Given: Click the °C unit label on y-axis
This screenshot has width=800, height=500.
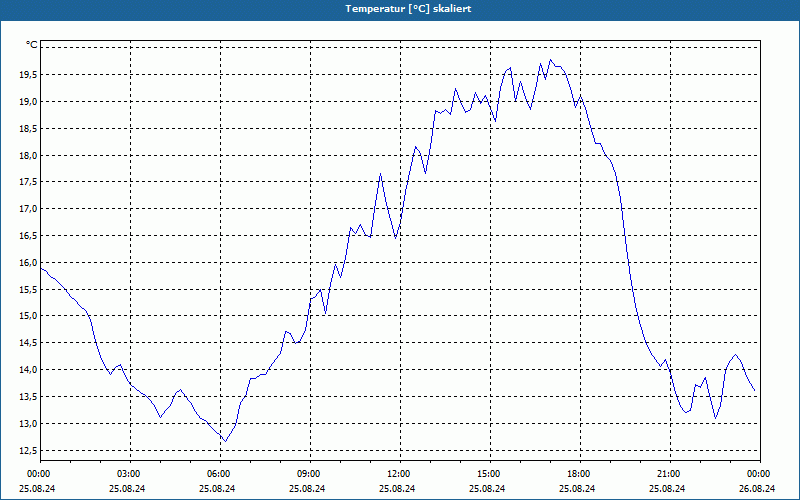Looking at the screenshot, I should pyautogui.click(x=32, y=45).
